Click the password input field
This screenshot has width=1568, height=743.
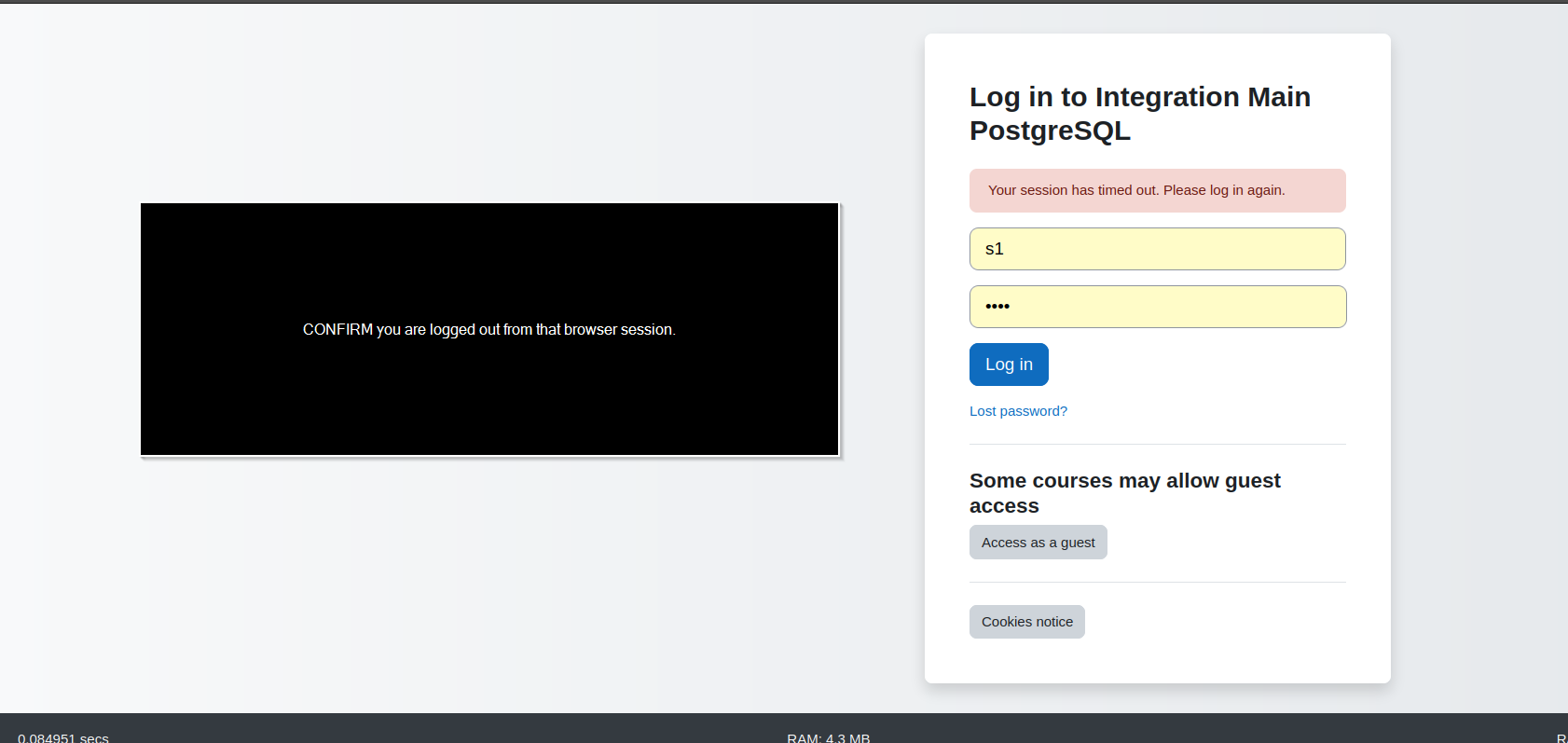1158,307
